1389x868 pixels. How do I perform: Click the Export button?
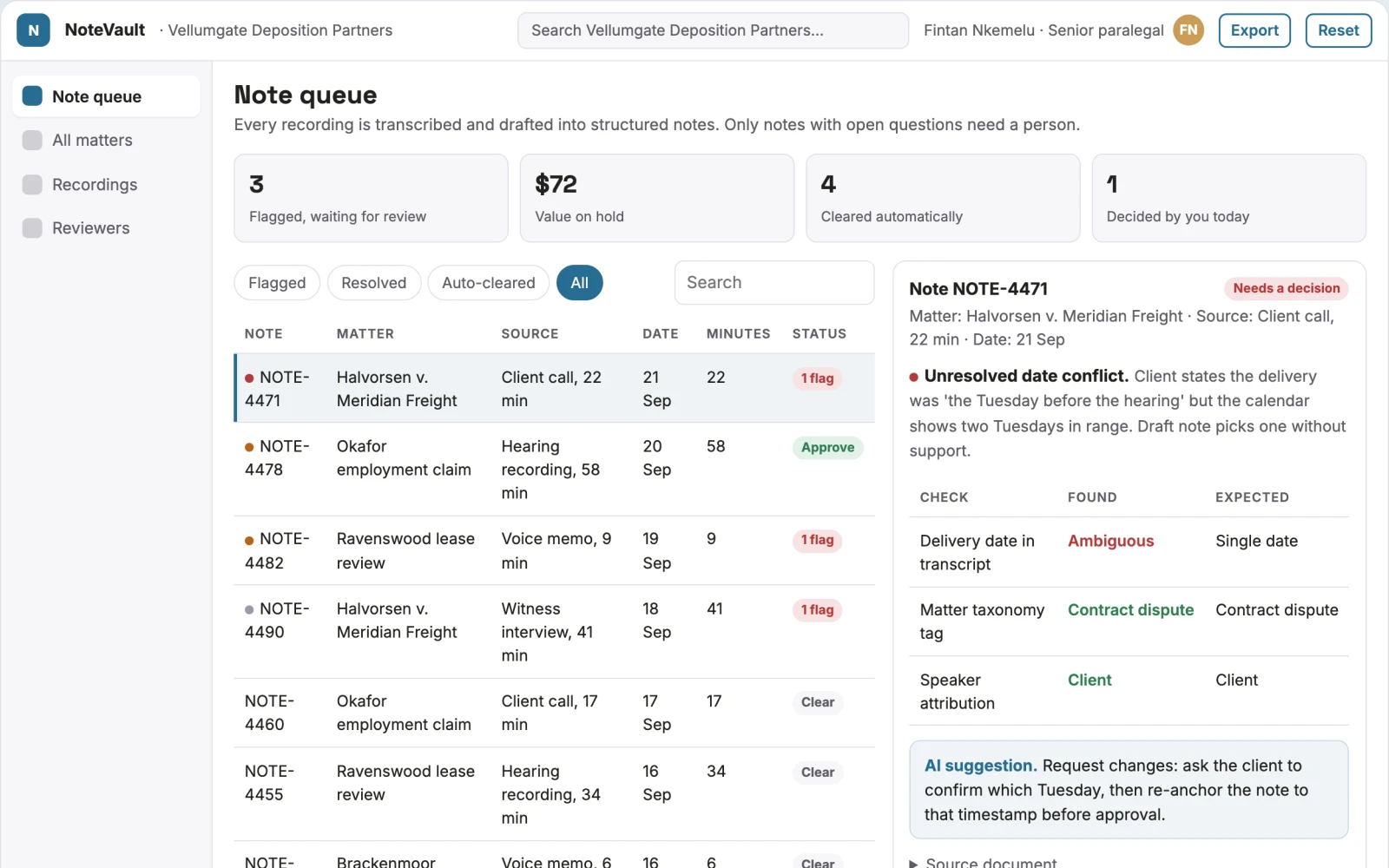point(1254,30)
